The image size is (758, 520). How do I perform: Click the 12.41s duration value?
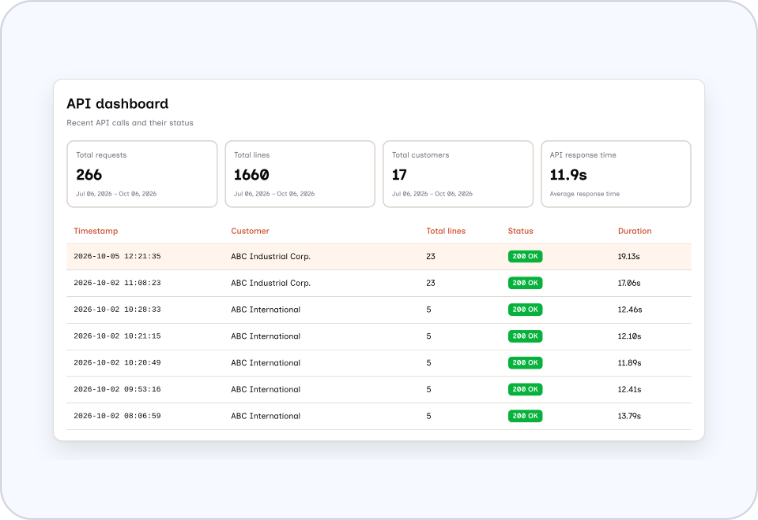(629, 389)
